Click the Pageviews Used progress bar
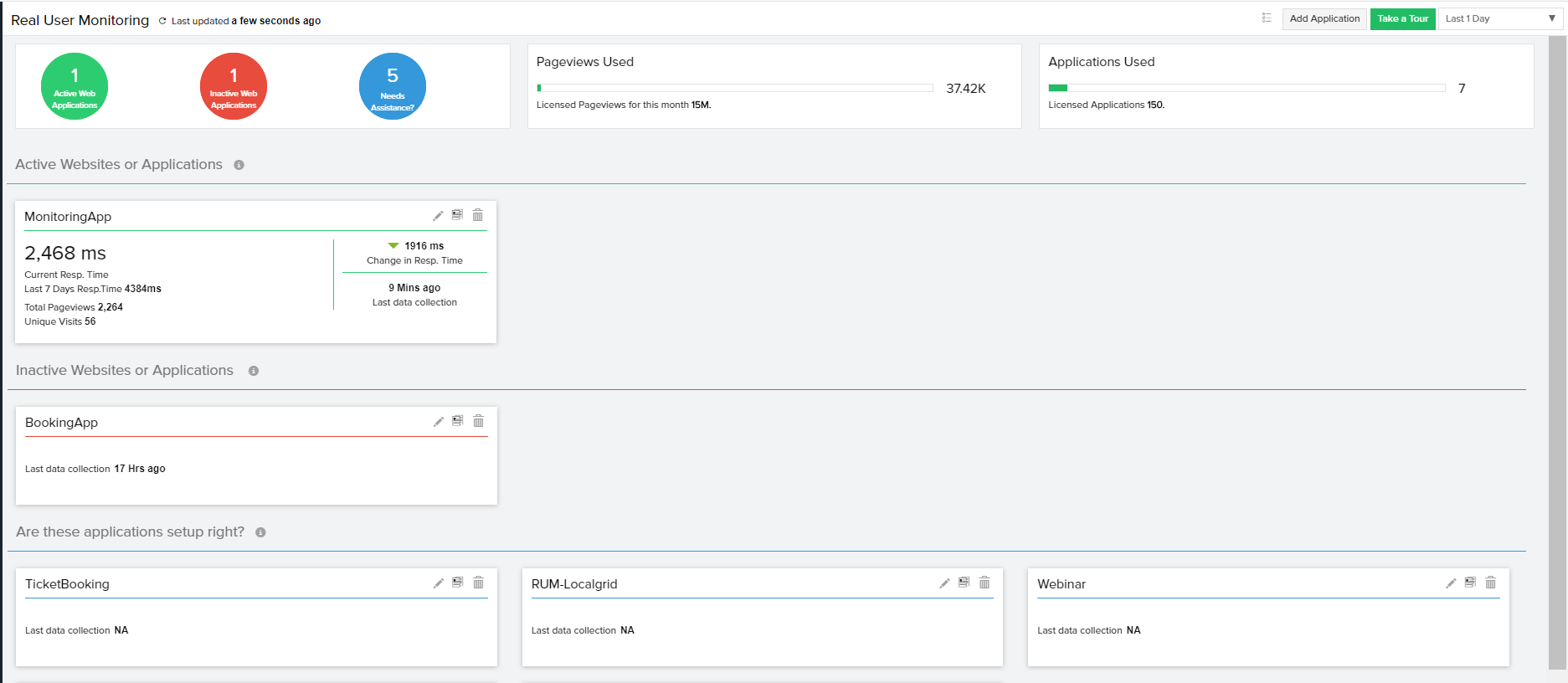Screen dimensions: 1568x683 click(x=735, y=88)
